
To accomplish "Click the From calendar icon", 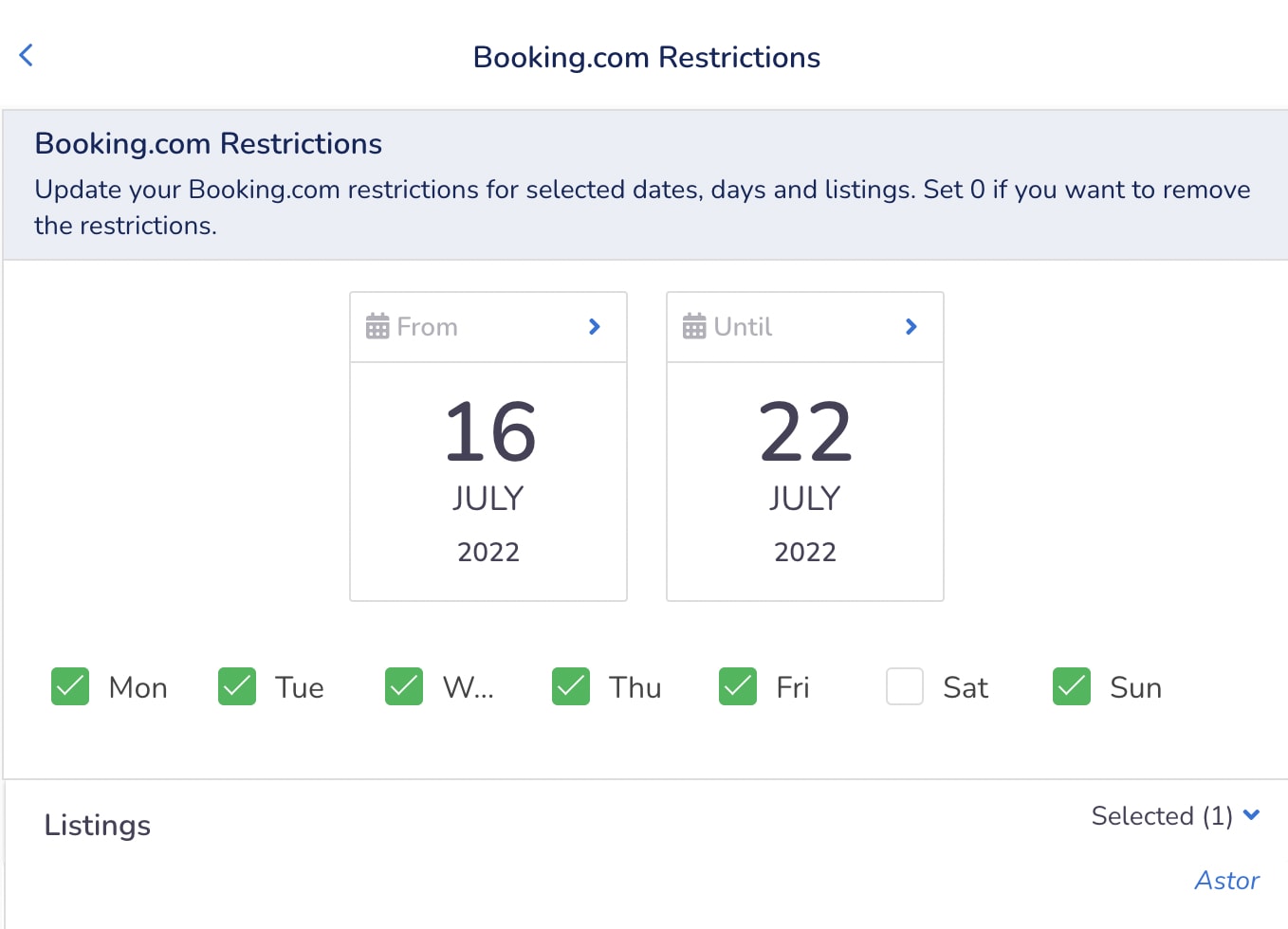I will [x=377, y=326].
